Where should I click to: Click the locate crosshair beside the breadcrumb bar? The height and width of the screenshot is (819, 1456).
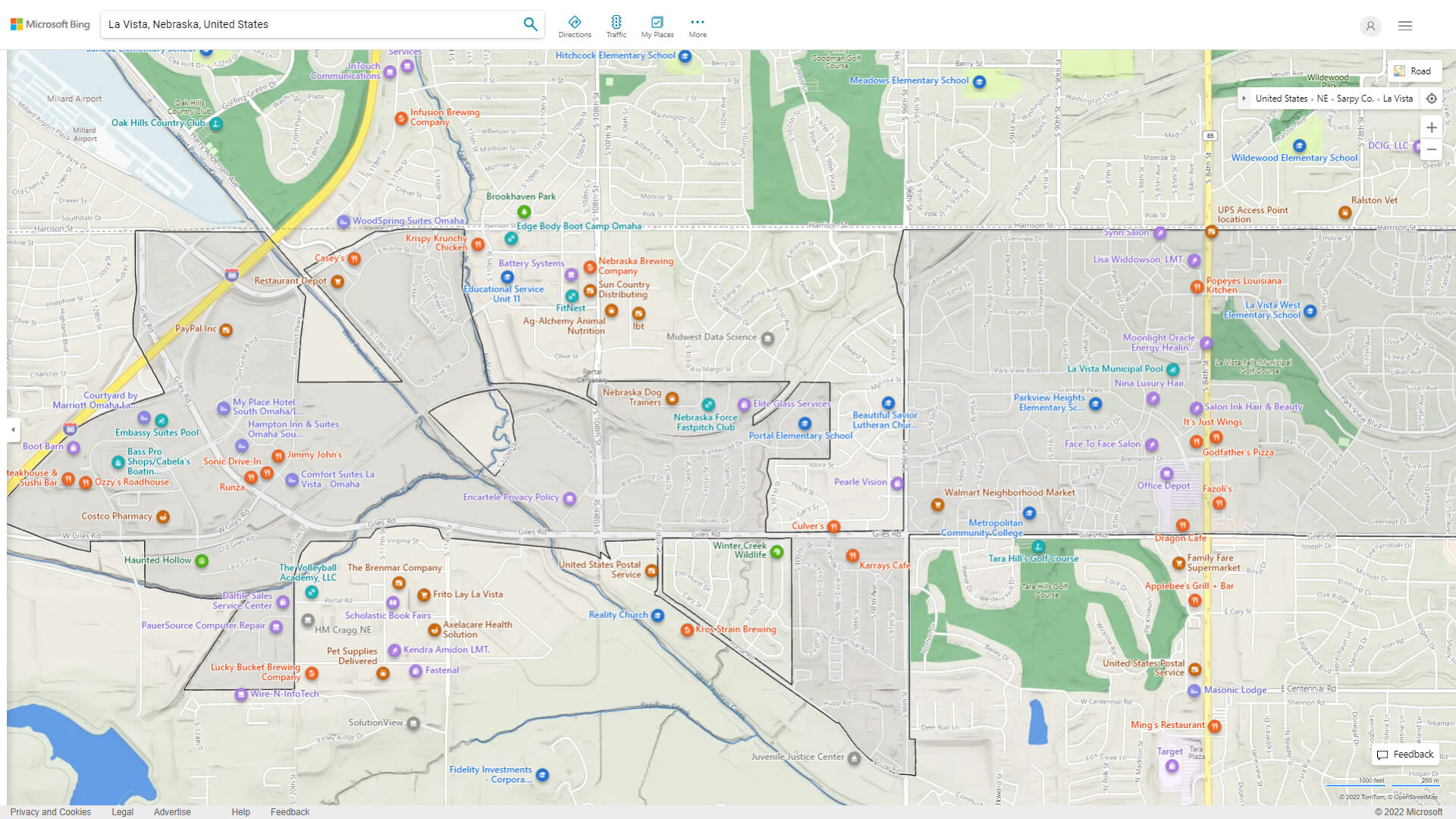pos(1432,99)
